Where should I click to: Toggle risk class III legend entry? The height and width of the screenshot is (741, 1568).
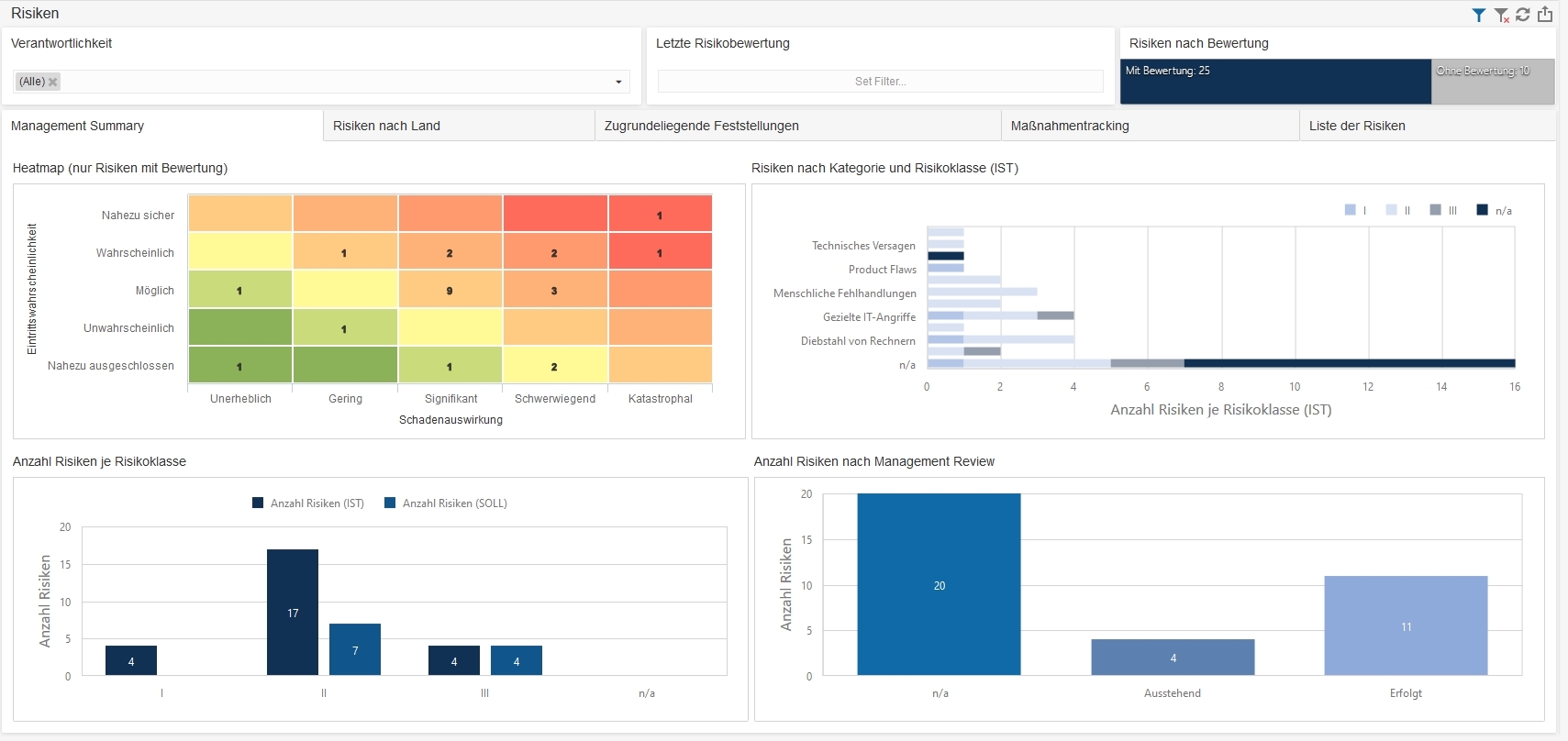tap(1443, 210)
